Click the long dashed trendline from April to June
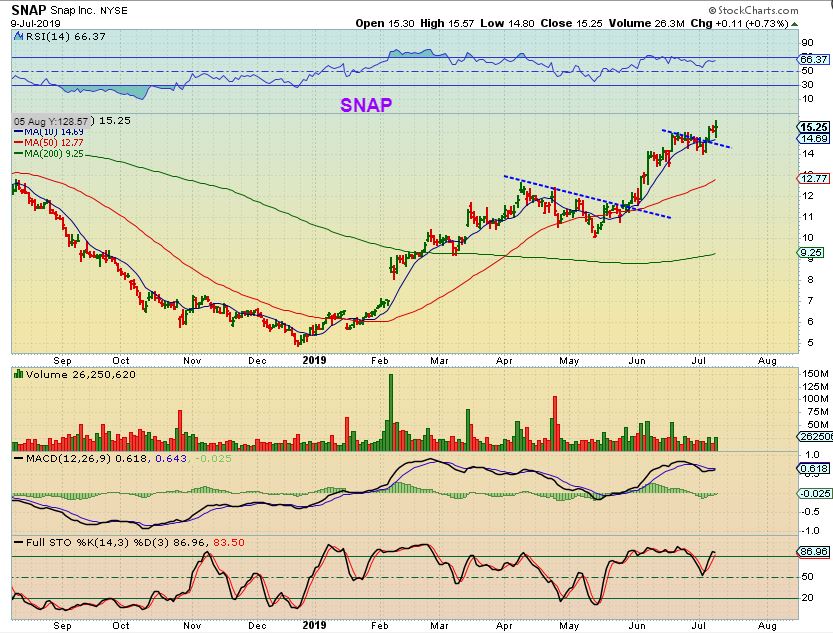The height and width of the screenshot is (633, 833). point(587,196)
